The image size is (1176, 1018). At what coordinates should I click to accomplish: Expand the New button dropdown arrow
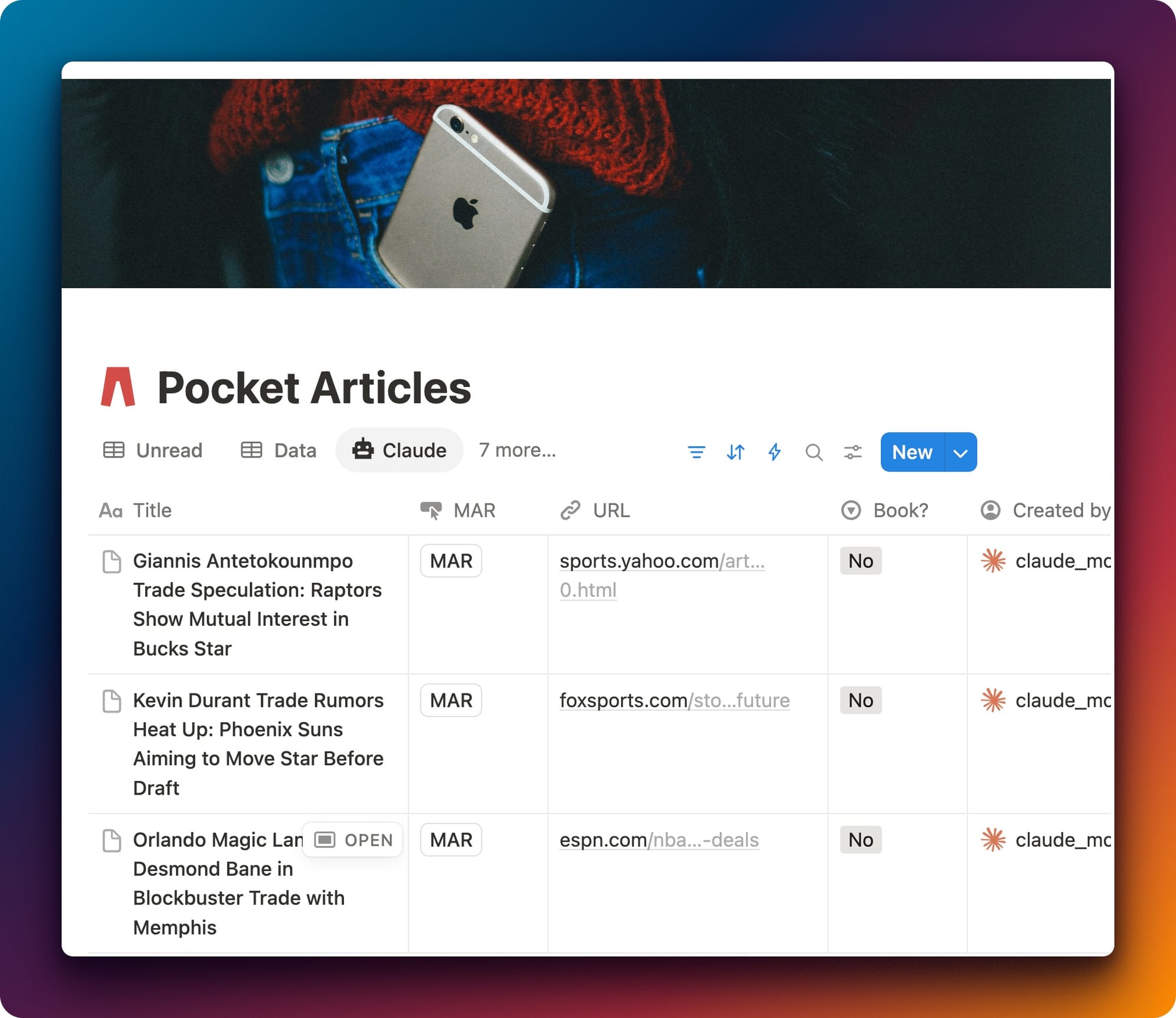point(960,452)
